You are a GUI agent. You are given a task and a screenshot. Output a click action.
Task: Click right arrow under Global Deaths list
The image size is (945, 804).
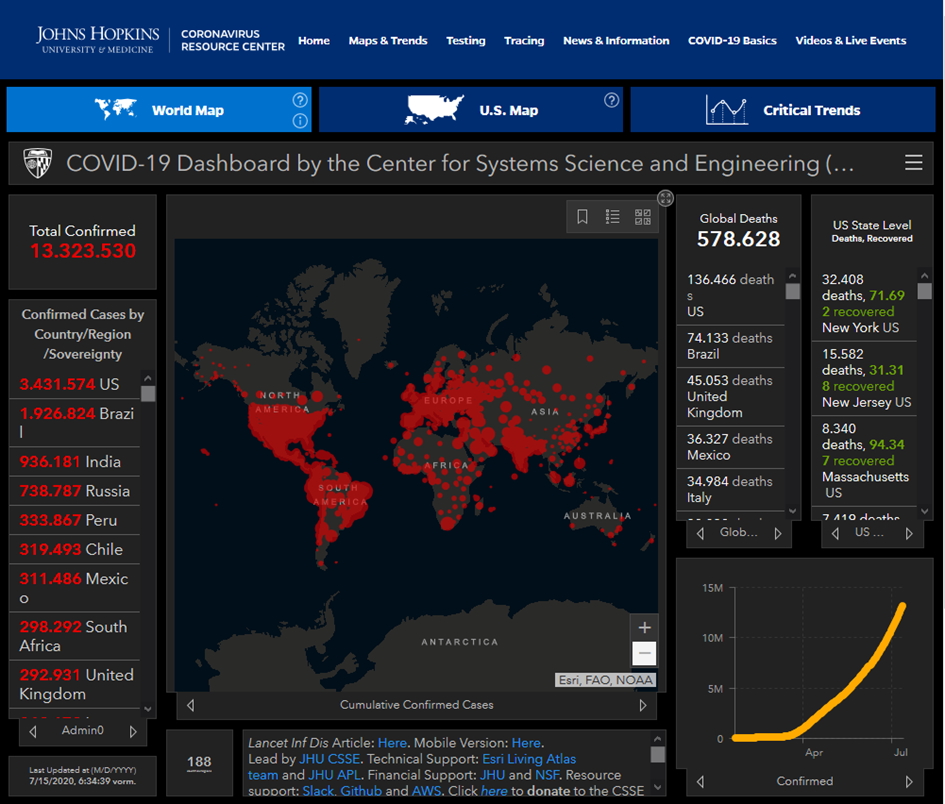tap(778, 533)
